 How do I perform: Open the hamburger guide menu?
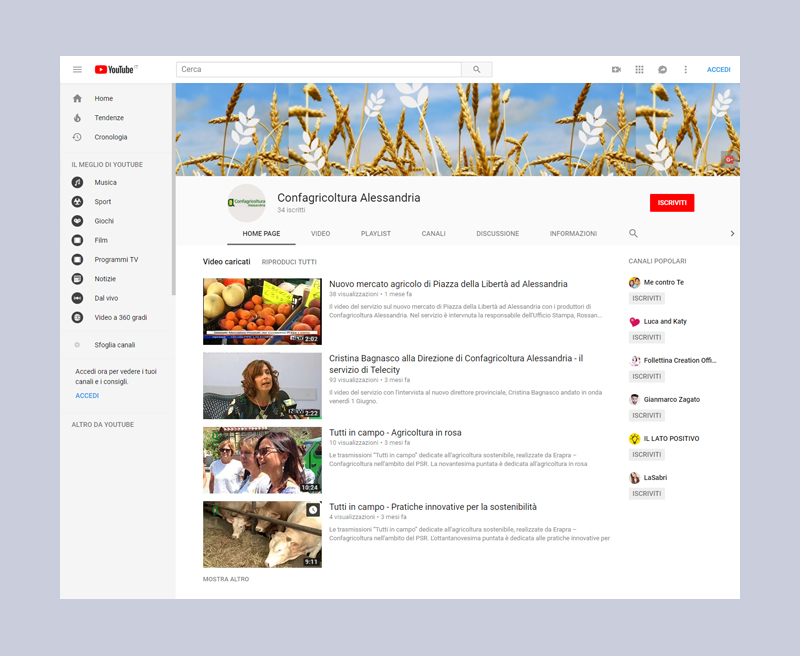pyautogui.click(x=77, y=69)
